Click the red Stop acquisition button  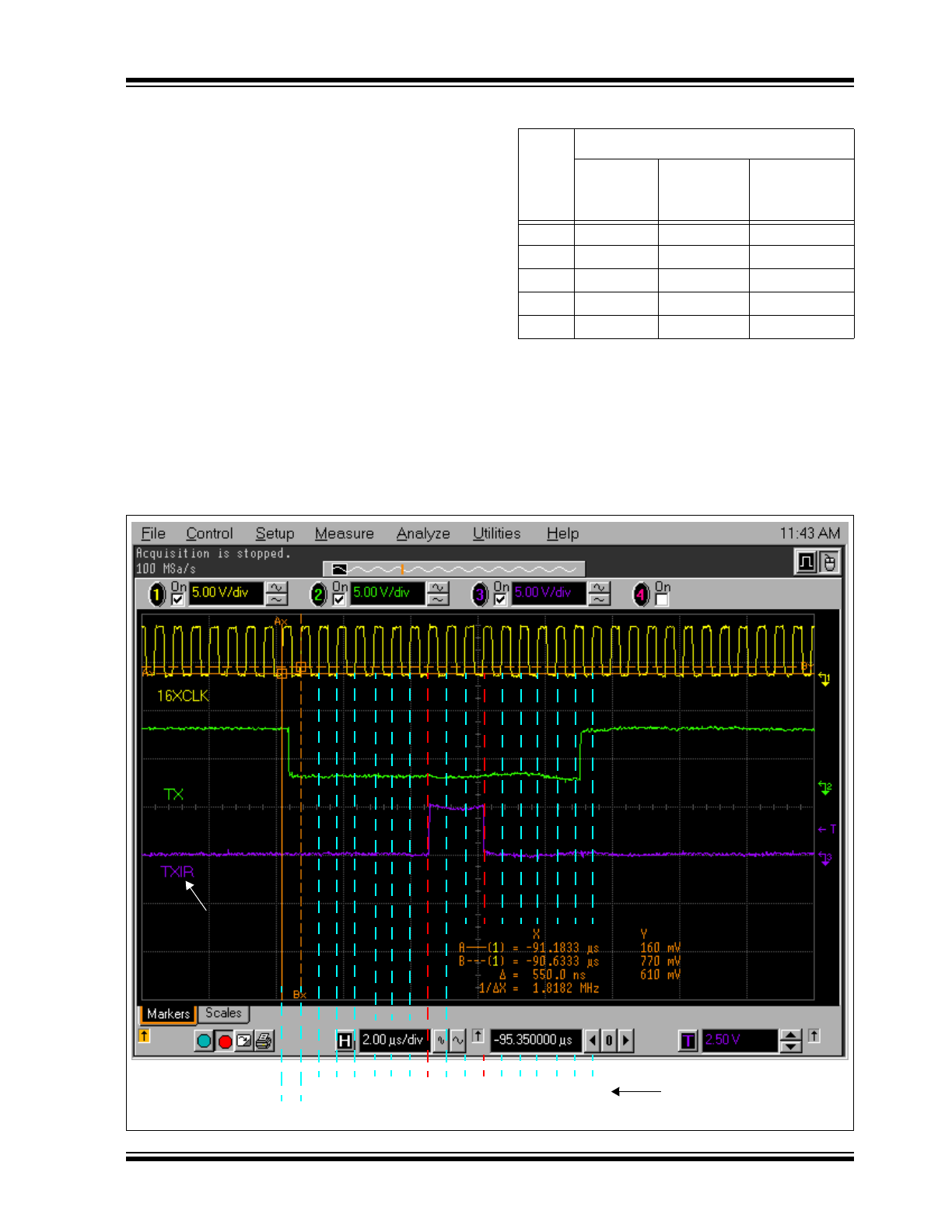coord(225,1041)
